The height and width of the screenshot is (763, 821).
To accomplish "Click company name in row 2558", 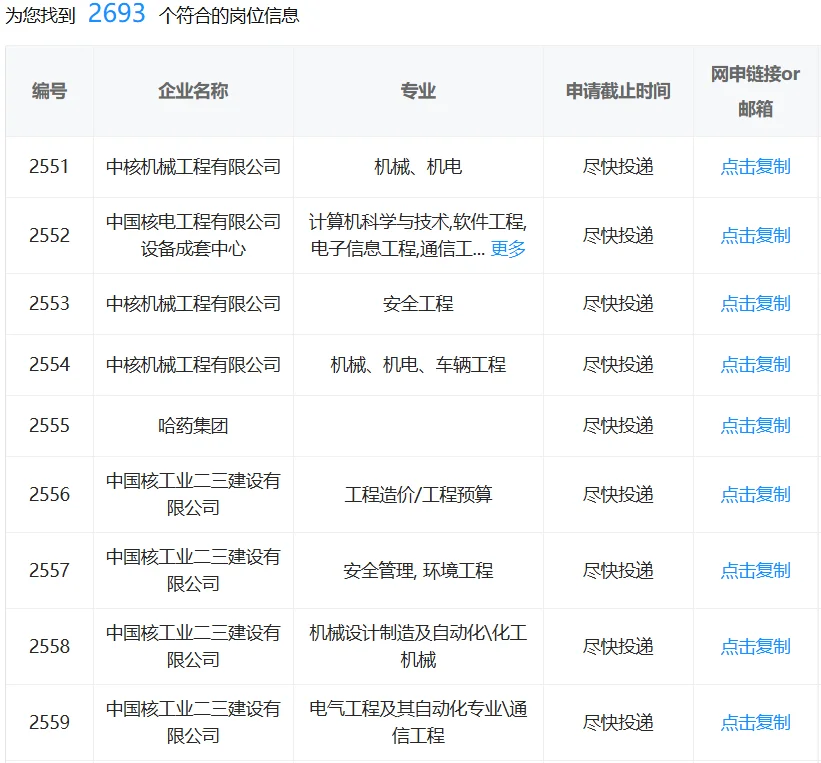I will (x=193, y=647).
